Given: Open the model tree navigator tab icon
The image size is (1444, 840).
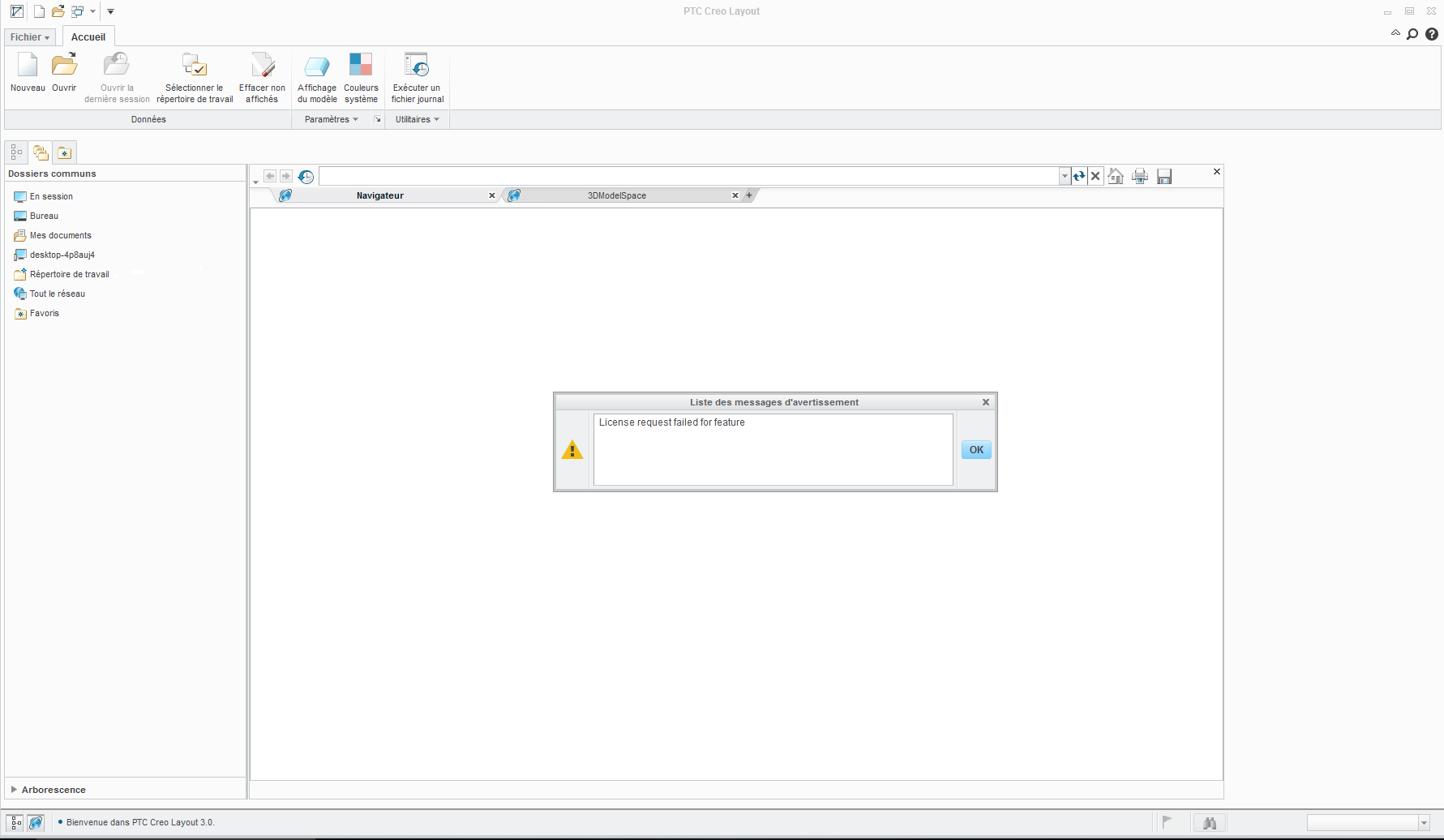Looking at the screenshot, I should (16, 152).
